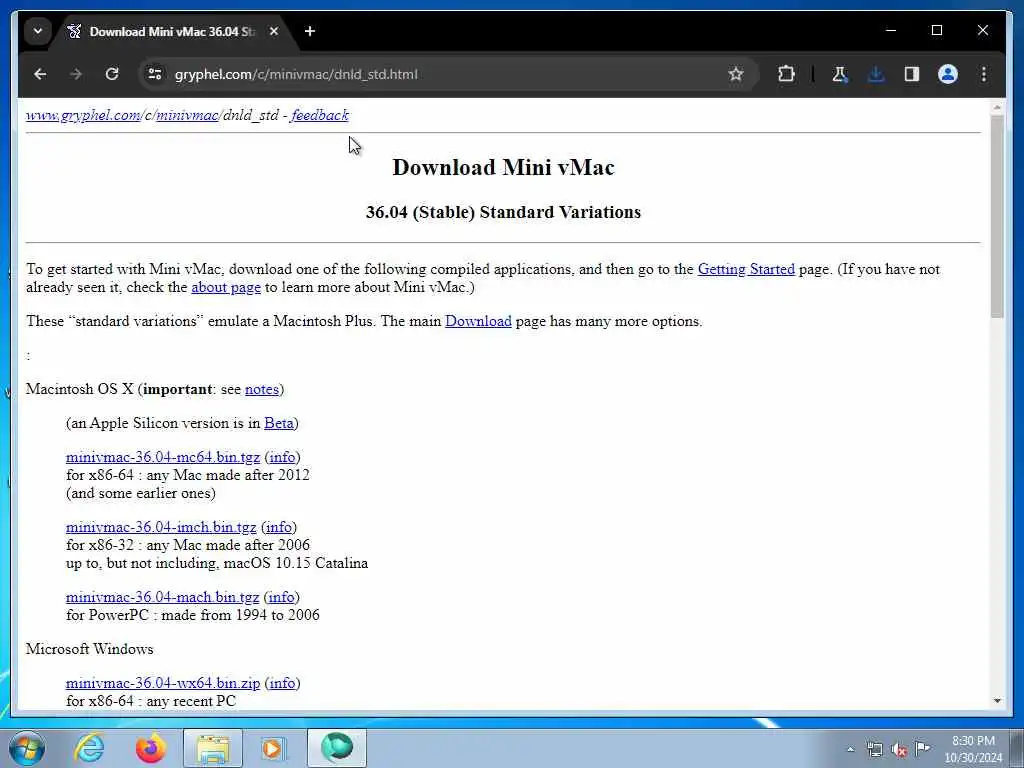
Task: Show the downloads tray icon
Action: pyautogui.click(x=876, y=74)
